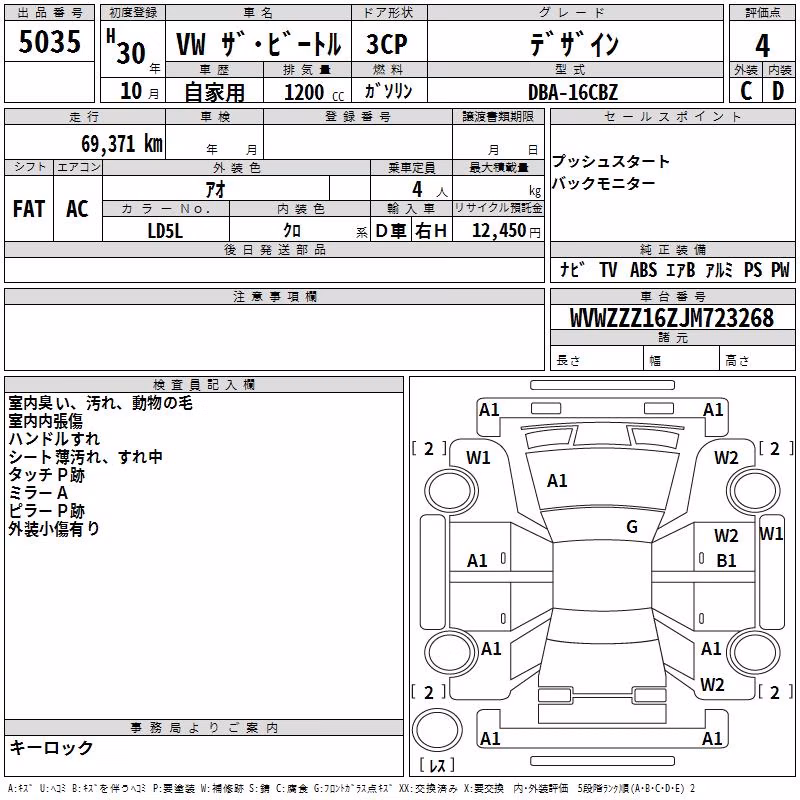The image size is (800, 800).
Task: Click inspector note ピラーP跡
Action: click(x=46, y=511)
